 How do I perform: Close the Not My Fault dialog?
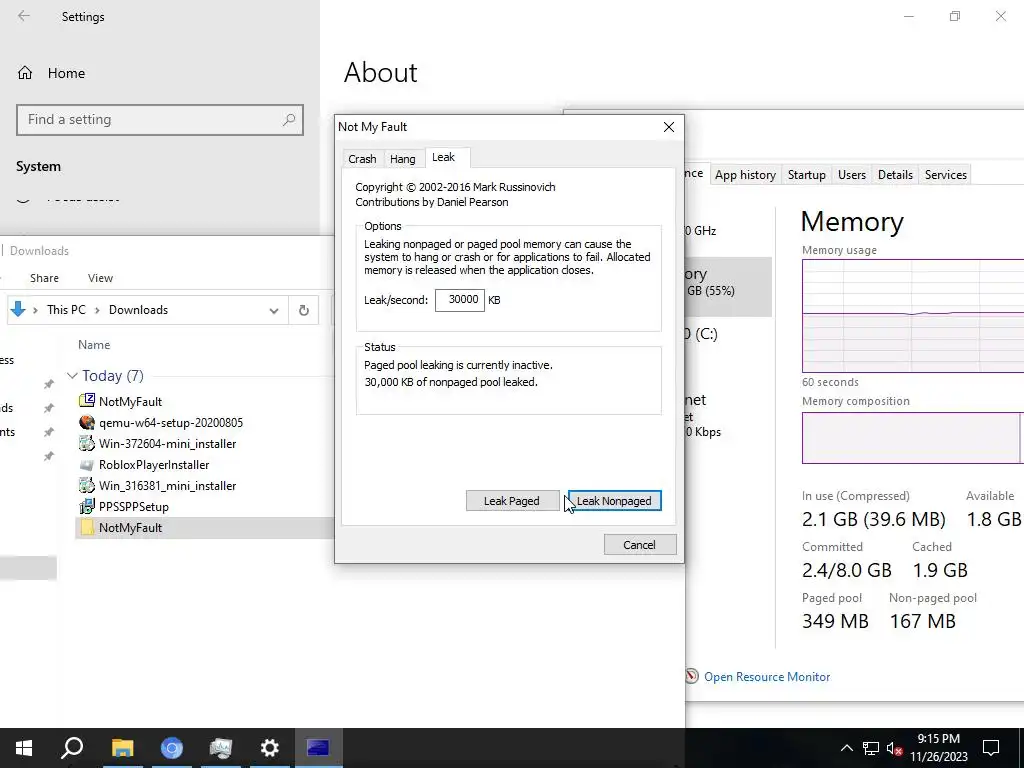pyautogui.click(x=669, y=127)
